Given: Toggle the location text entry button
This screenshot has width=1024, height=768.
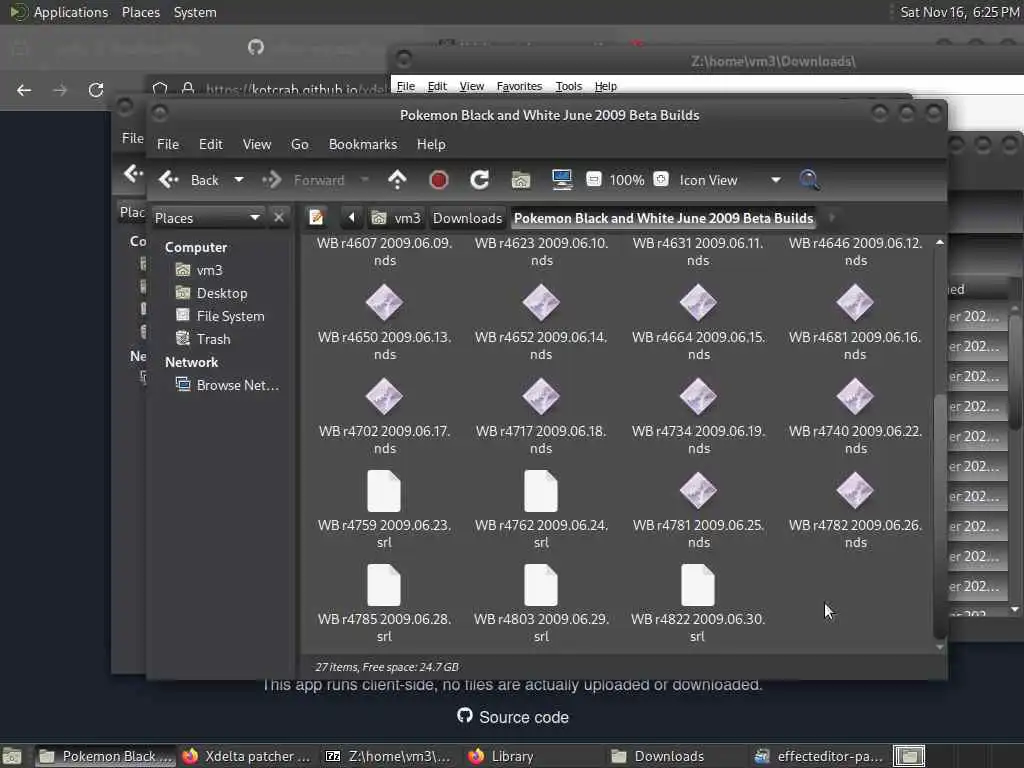Looking at the screenshot, I should pyautogui.click(x=317, y=217).
